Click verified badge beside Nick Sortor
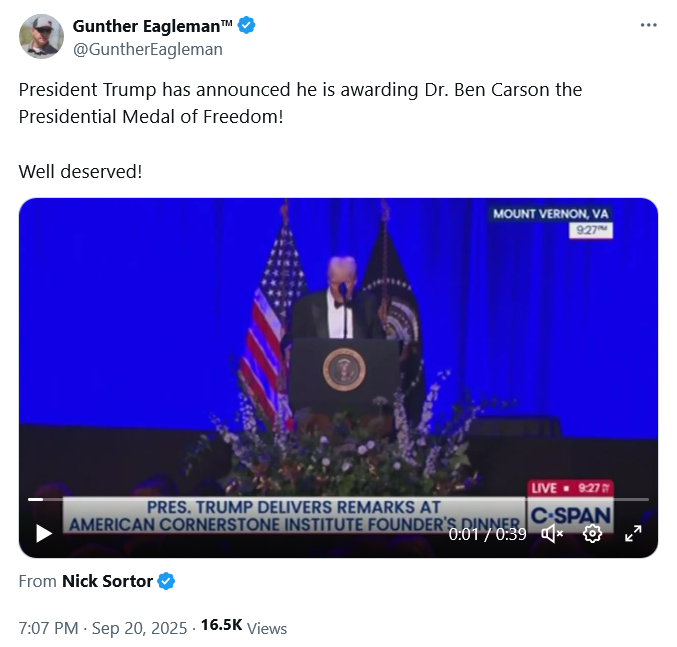 [x=166, y=581]
